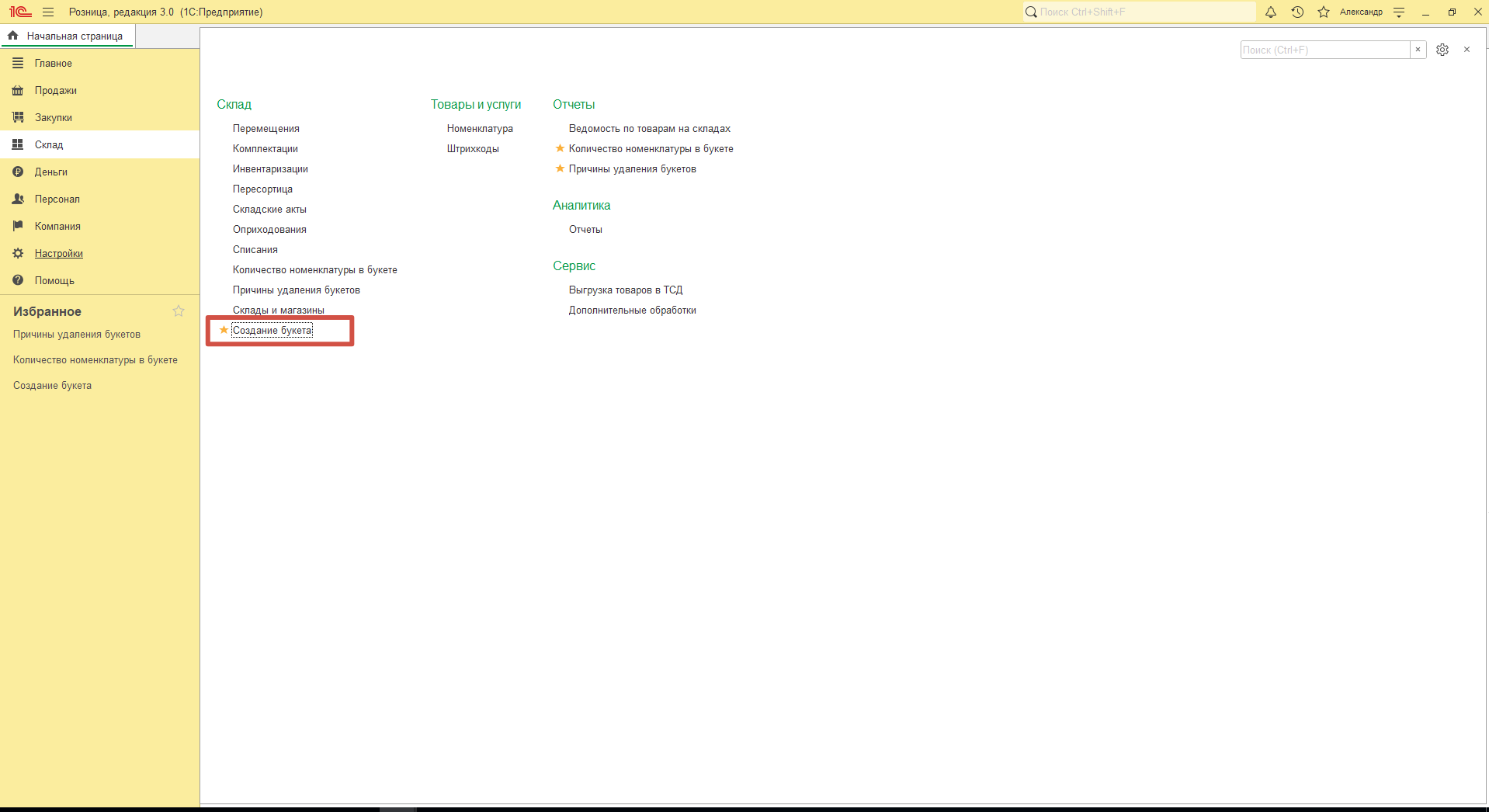The height and width of the screenshot is (812, 1489).
Task: Open the Деньги section icon
Action: pos(18,172)
